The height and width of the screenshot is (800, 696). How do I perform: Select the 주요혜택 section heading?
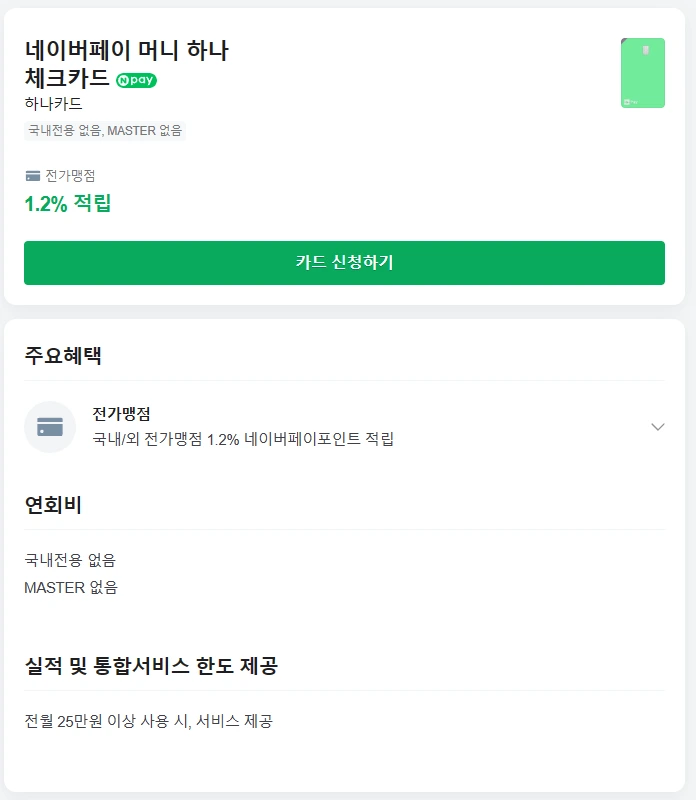point(56,354)
